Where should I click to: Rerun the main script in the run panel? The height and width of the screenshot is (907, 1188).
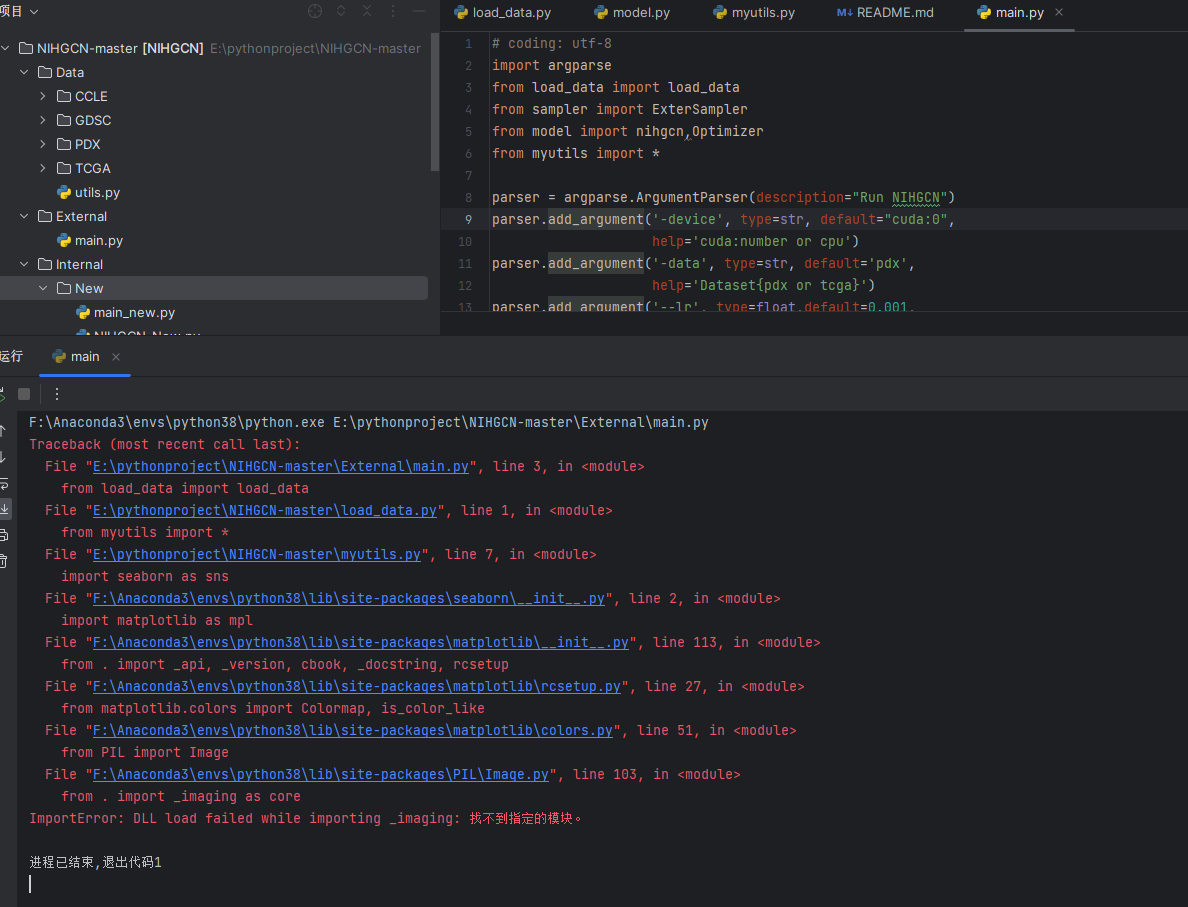pyautogui.click(x=5, y=393)
